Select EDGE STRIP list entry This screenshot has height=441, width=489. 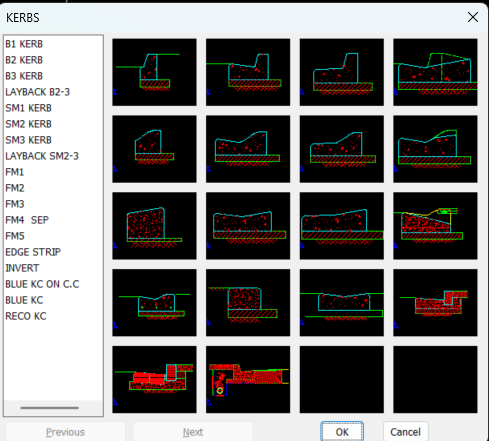(33, 252)
